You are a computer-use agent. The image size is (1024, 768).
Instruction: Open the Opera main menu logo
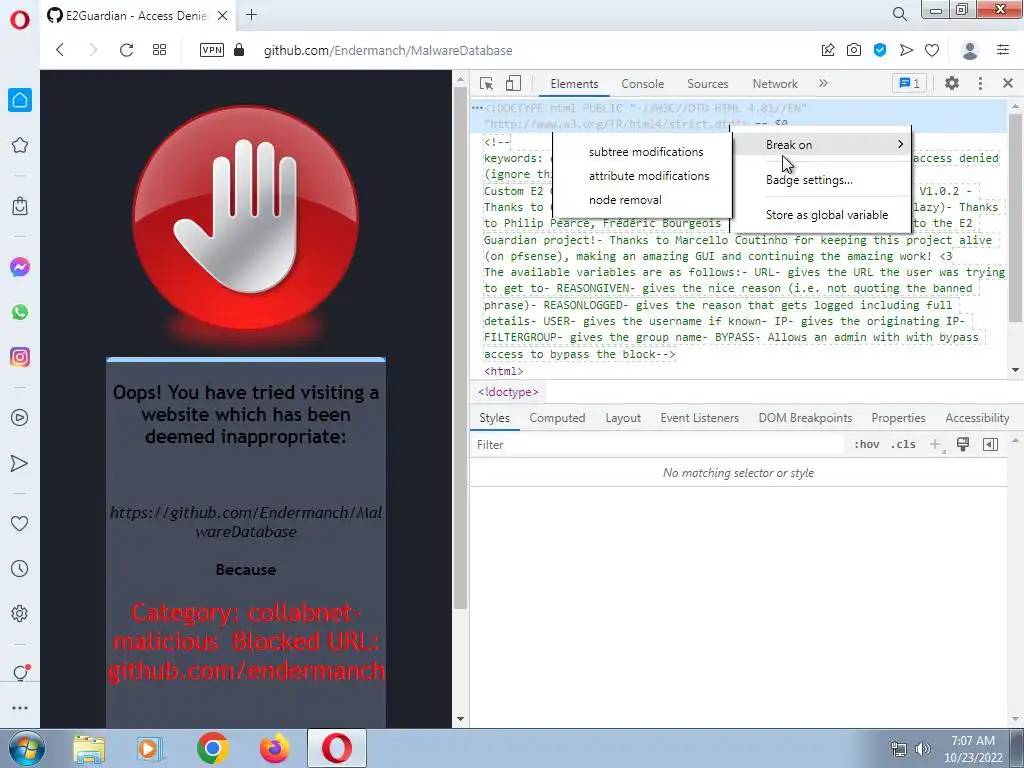(20, 20)
